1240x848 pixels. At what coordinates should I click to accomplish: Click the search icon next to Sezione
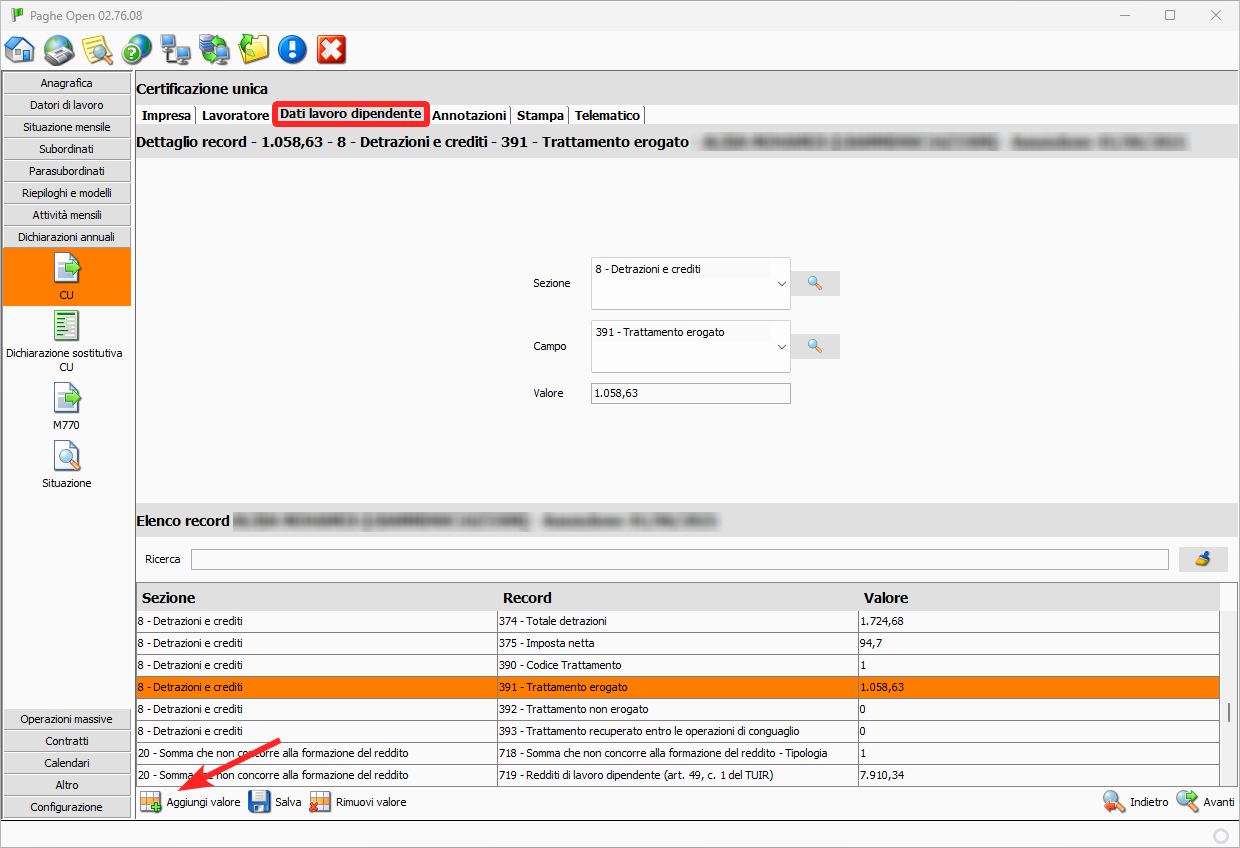point(815,283)
